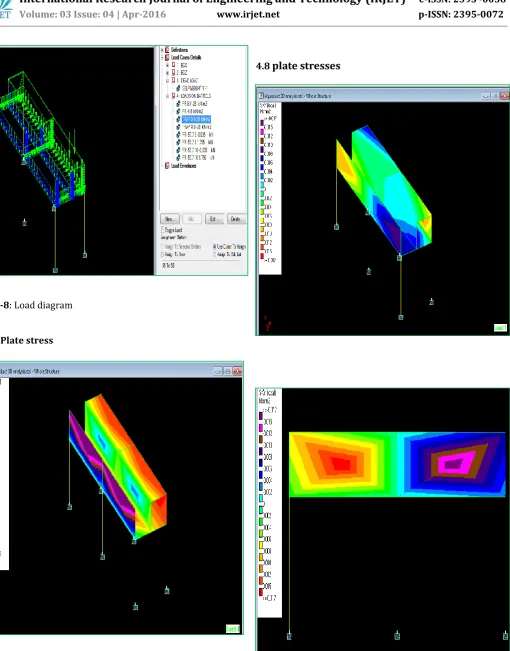510x651 pixels.
Task: Click the edit list field showing '38 To 58'
Action: 201,266
